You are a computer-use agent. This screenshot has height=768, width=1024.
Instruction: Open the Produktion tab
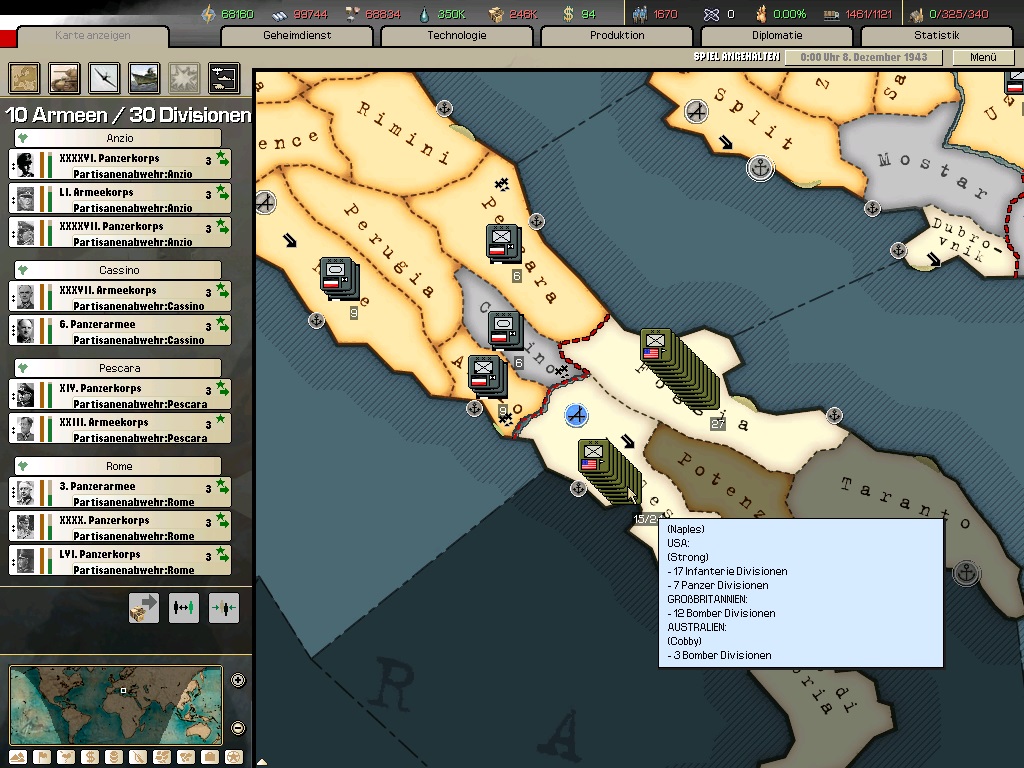[617, 35]
